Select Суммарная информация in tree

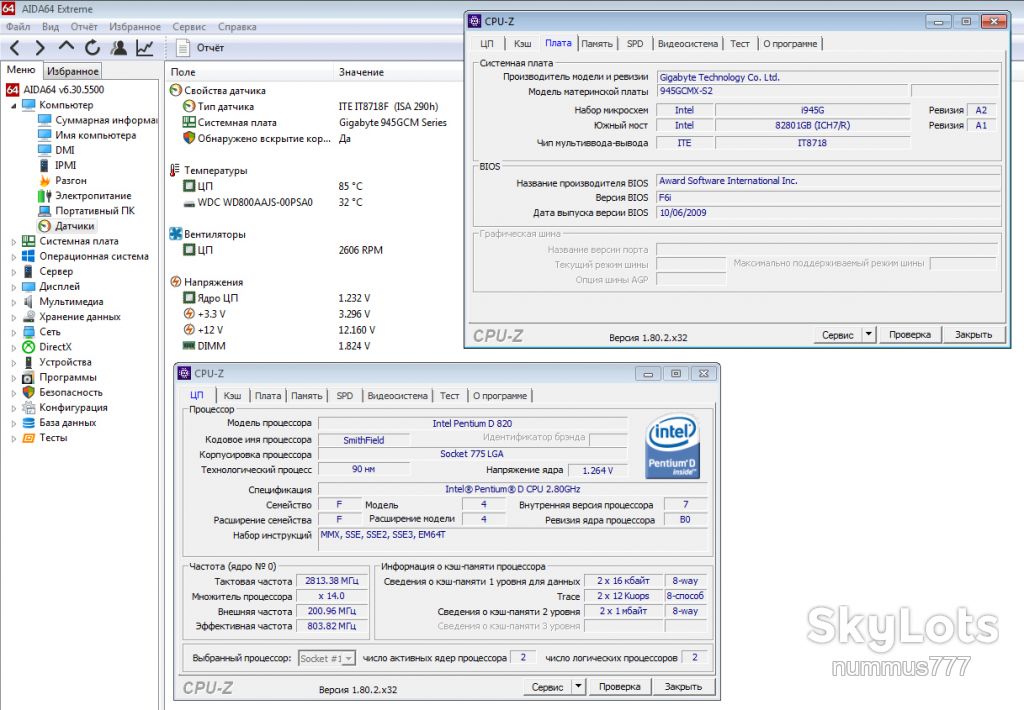click(97, 120)
